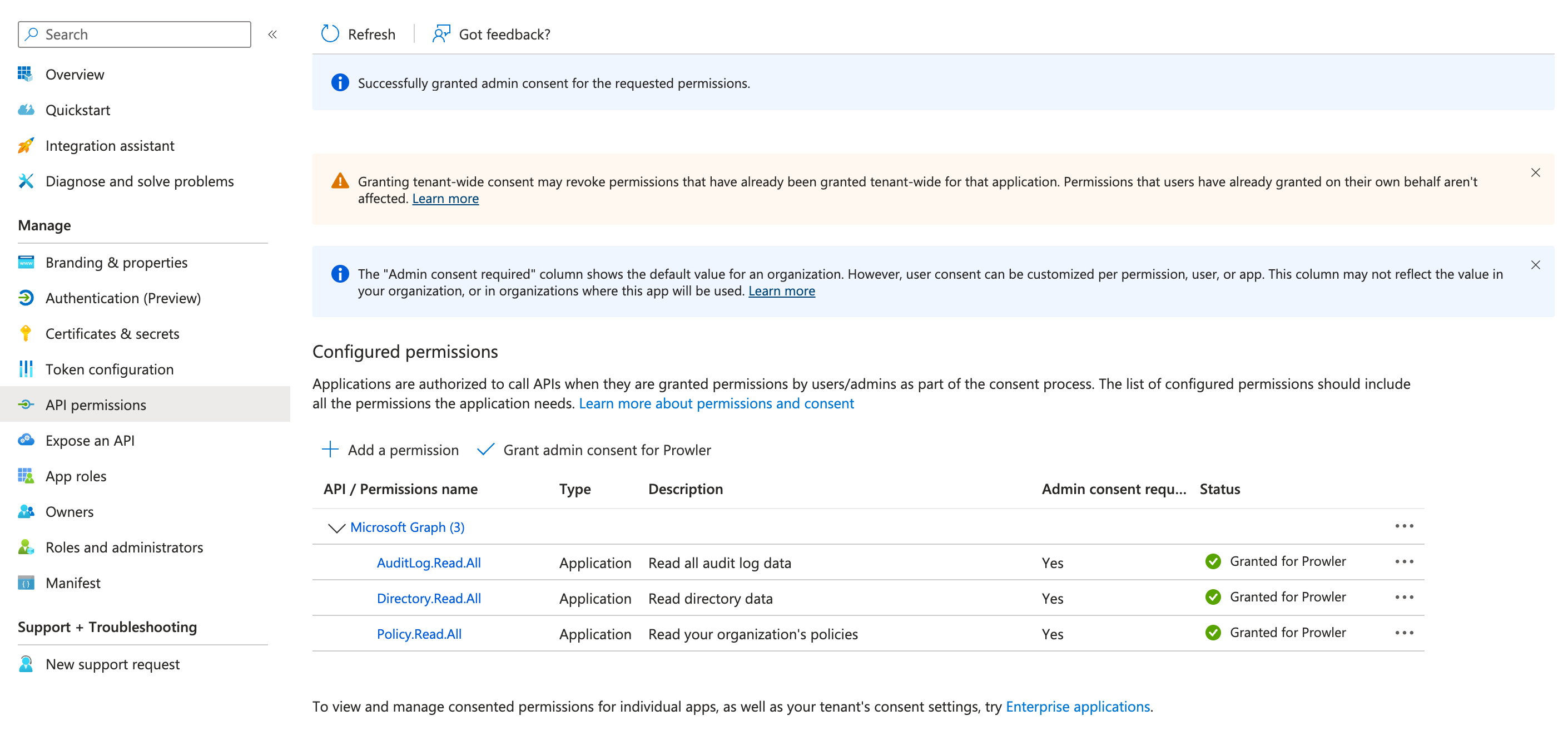Collapse the Microsoft Graph permissions group
This screenshot has height=750, width=1568.
click(336, 527)
